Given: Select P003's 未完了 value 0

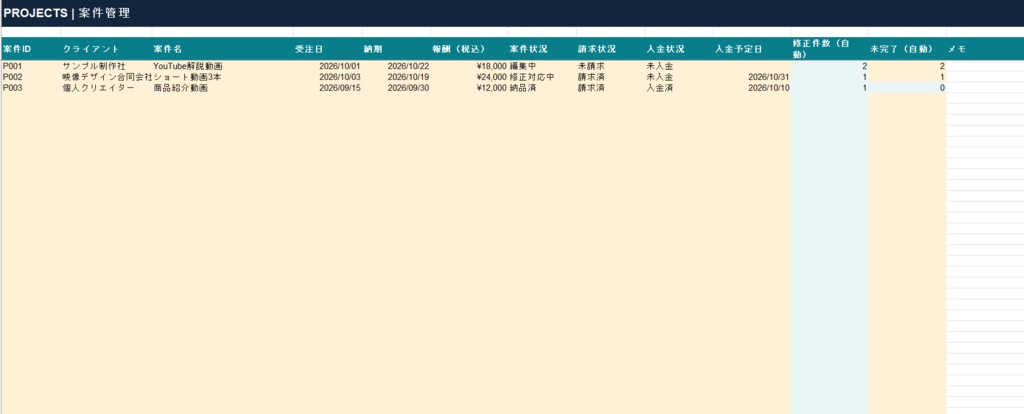Looking at the screenshot, I should point(907,88).
